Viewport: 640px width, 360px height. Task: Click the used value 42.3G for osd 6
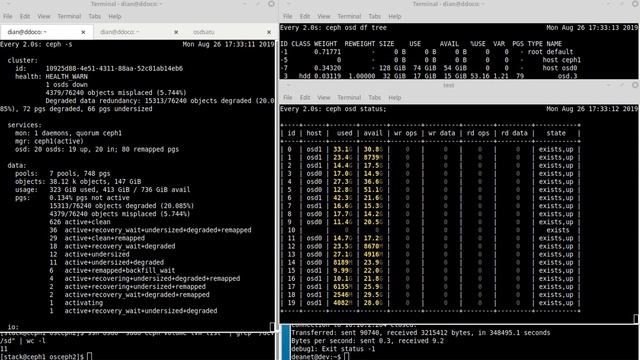(x=343, y=198)
